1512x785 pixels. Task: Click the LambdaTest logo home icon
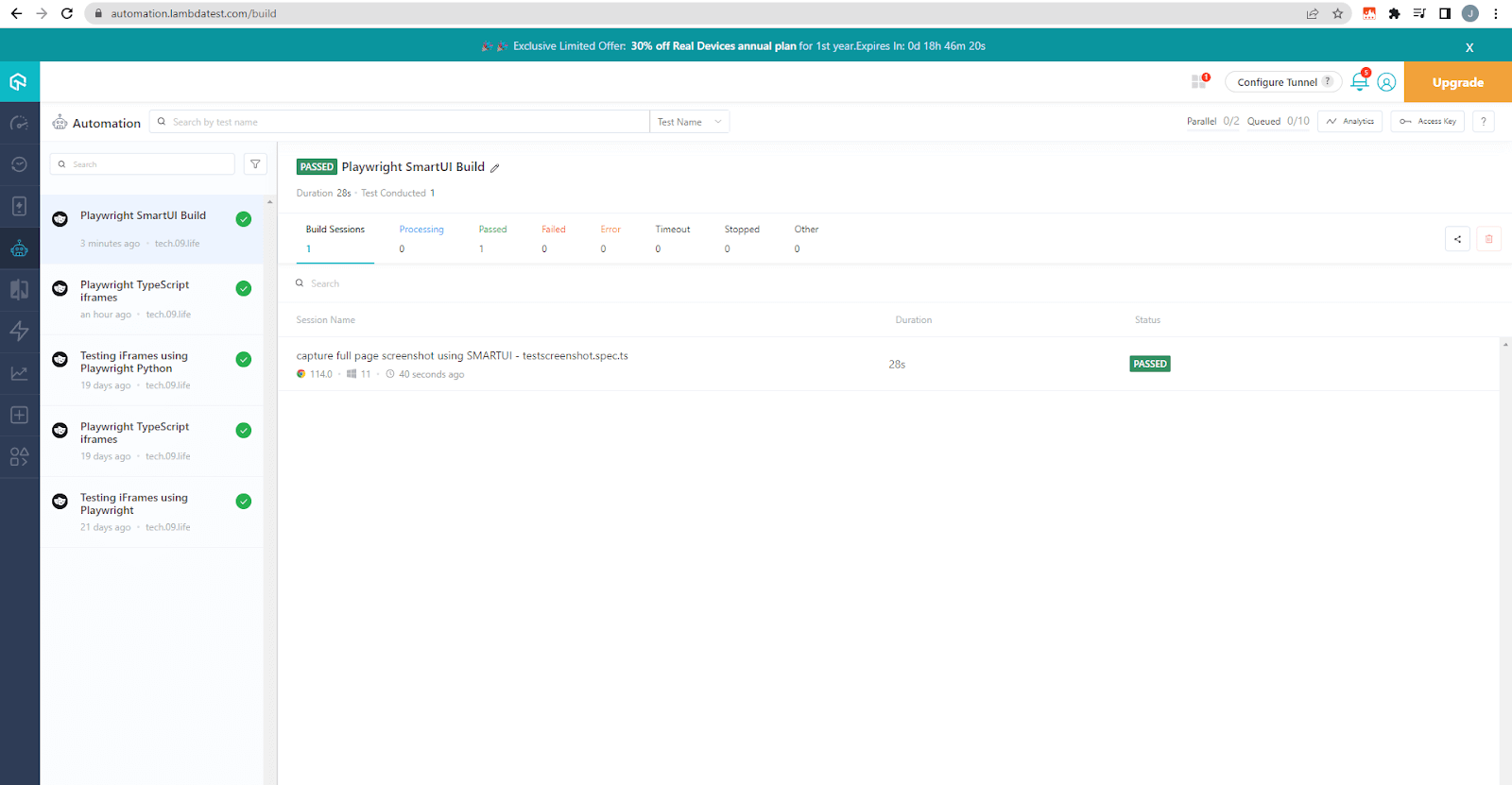coord(19,82)
